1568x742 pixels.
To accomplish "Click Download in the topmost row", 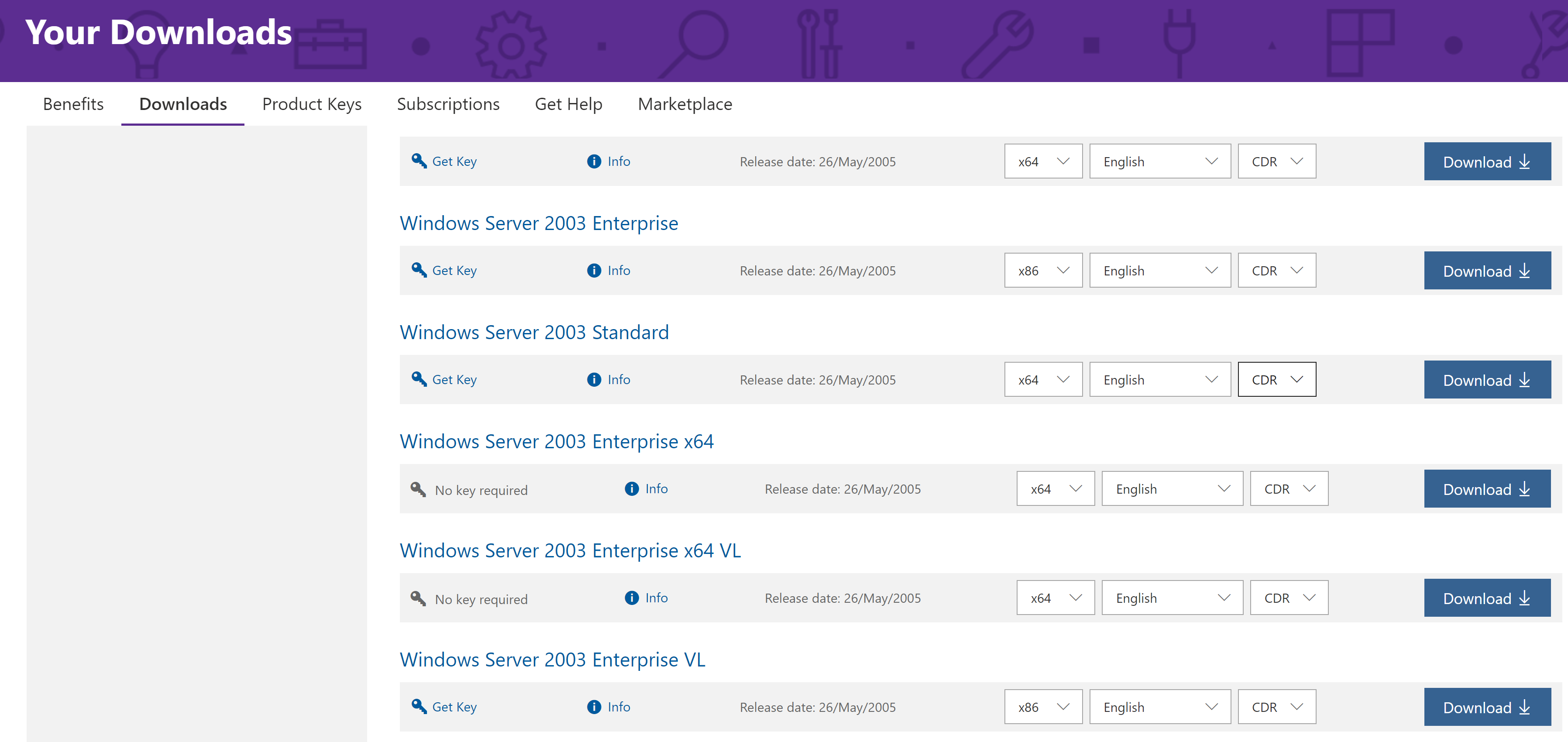I will (1488, 161).
